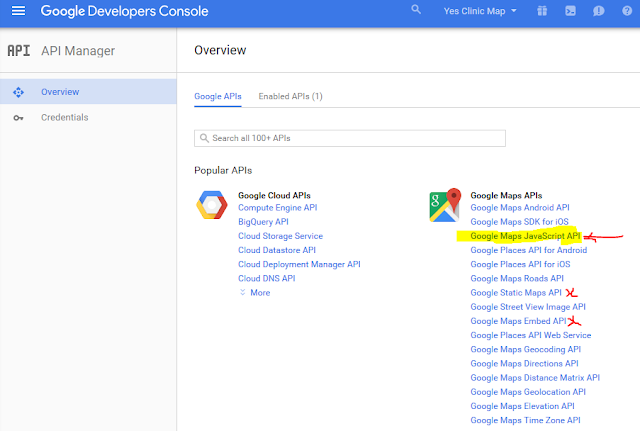640x431 pixels.
Task: Open the hamburger navigation menu
Action: 18,11
